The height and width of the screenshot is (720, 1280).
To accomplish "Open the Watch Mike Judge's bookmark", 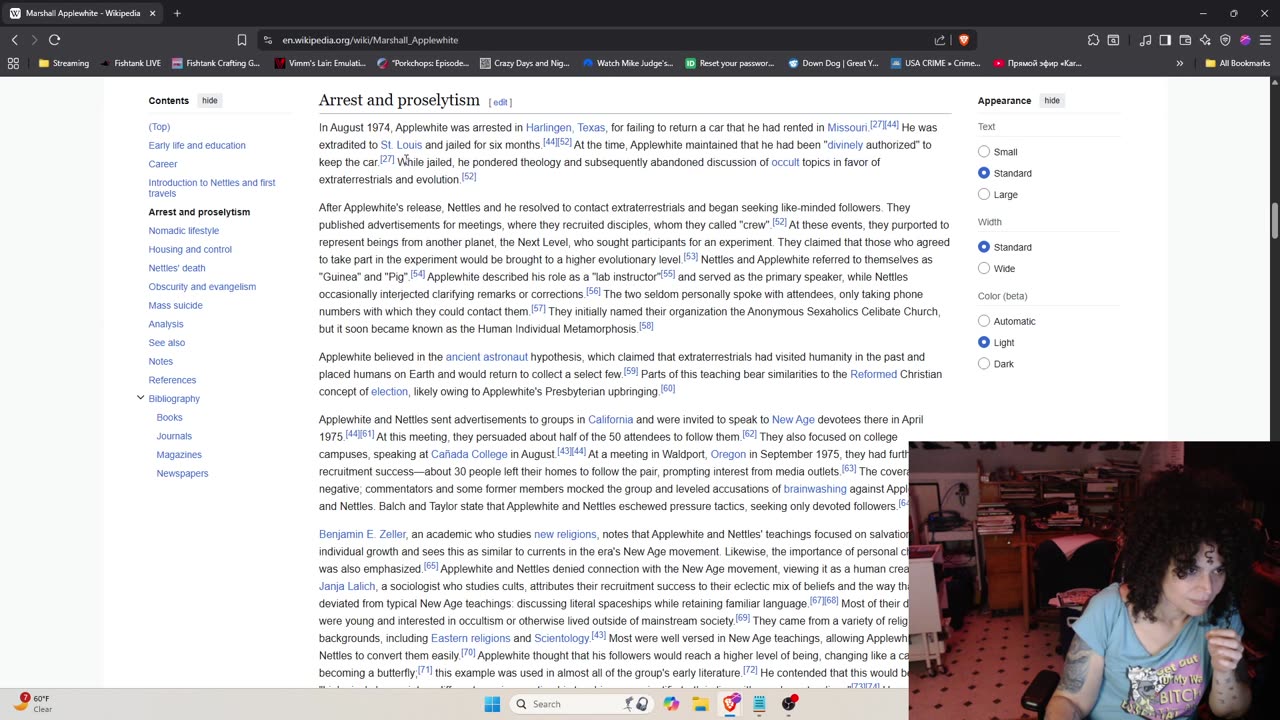I will [628, 63].
